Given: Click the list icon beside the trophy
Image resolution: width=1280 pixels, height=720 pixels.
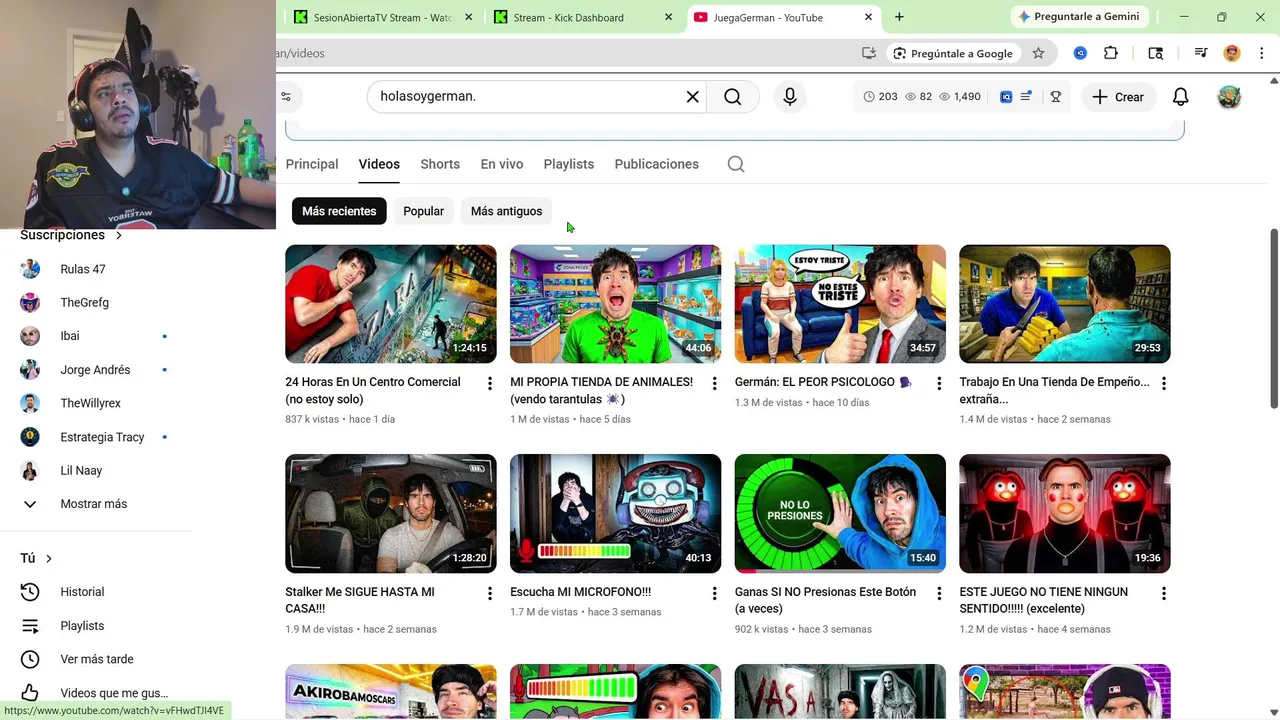Looking at the screenshot, I should (x=1026, y=97).
